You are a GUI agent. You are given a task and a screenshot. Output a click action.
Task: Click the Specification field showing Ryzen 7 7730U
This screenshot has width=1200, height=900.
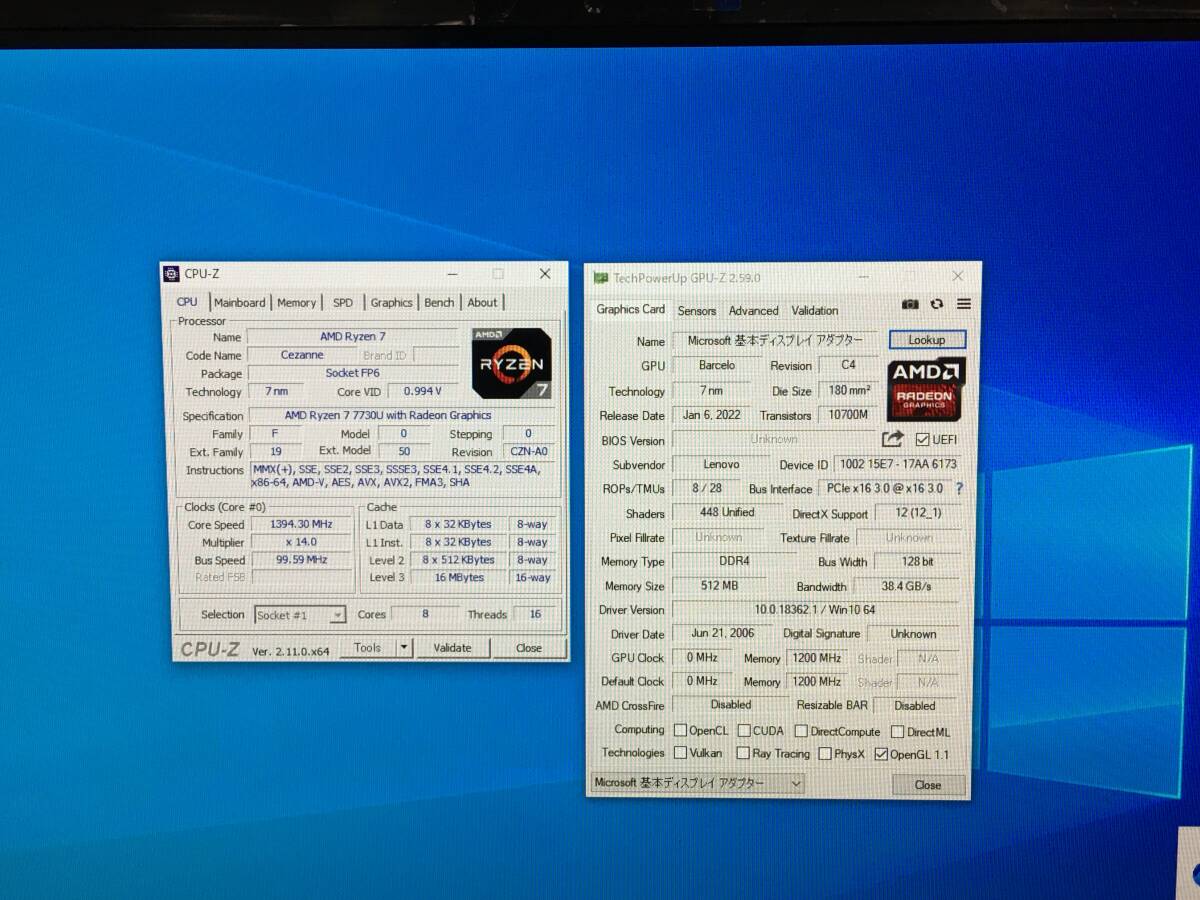pyautogui.click(x=401, y=415)
